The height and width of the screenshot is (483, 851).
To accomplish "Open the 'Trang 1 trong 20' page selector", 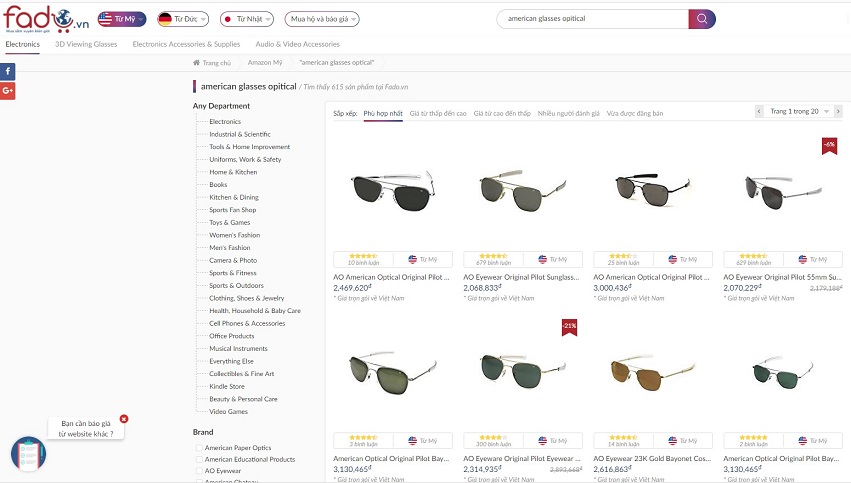I will click(799, 111).
